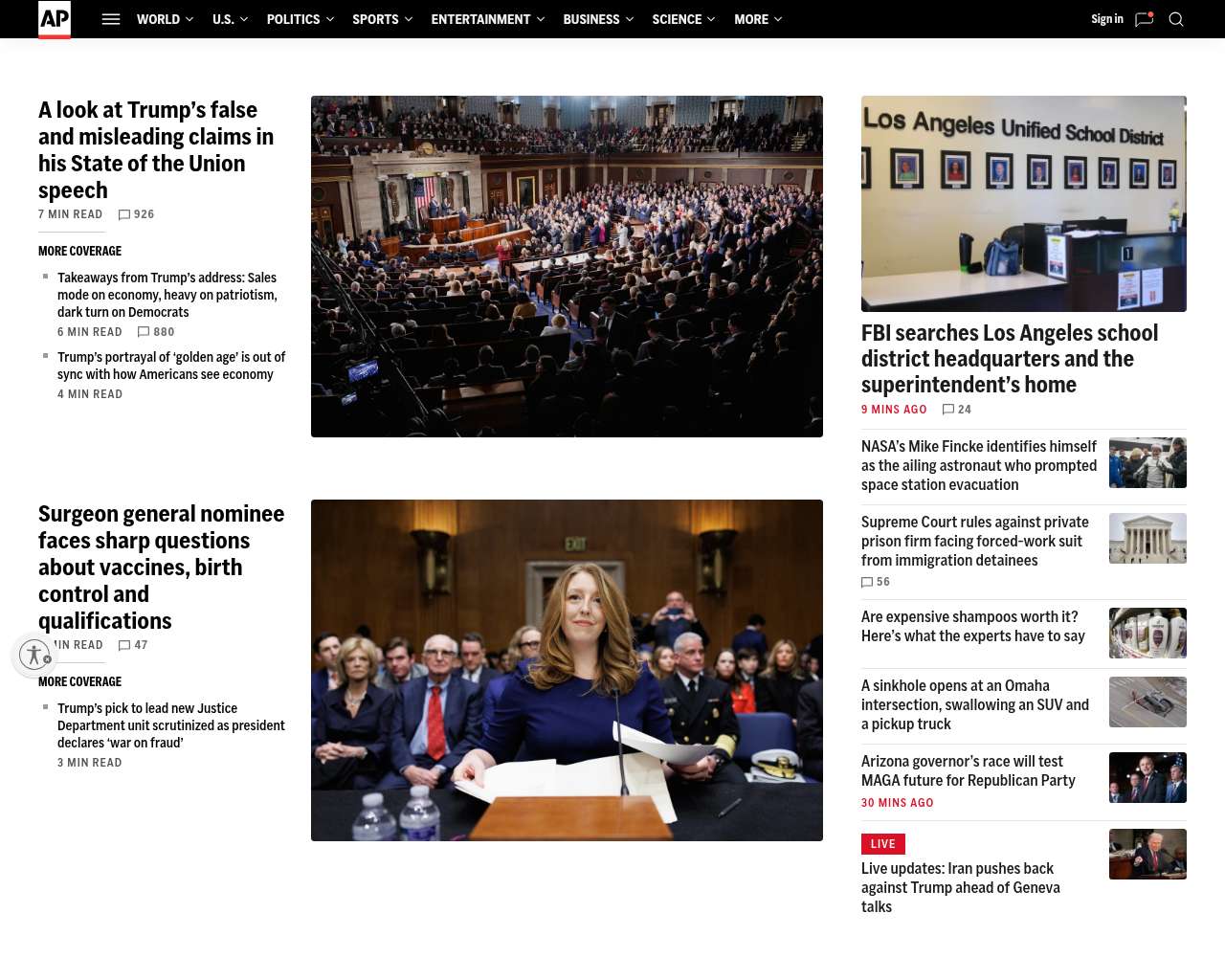The width and height of the screenshot is (1225, 980).
Task: Open Iran live updates headline
Action: tap(961, 888)
